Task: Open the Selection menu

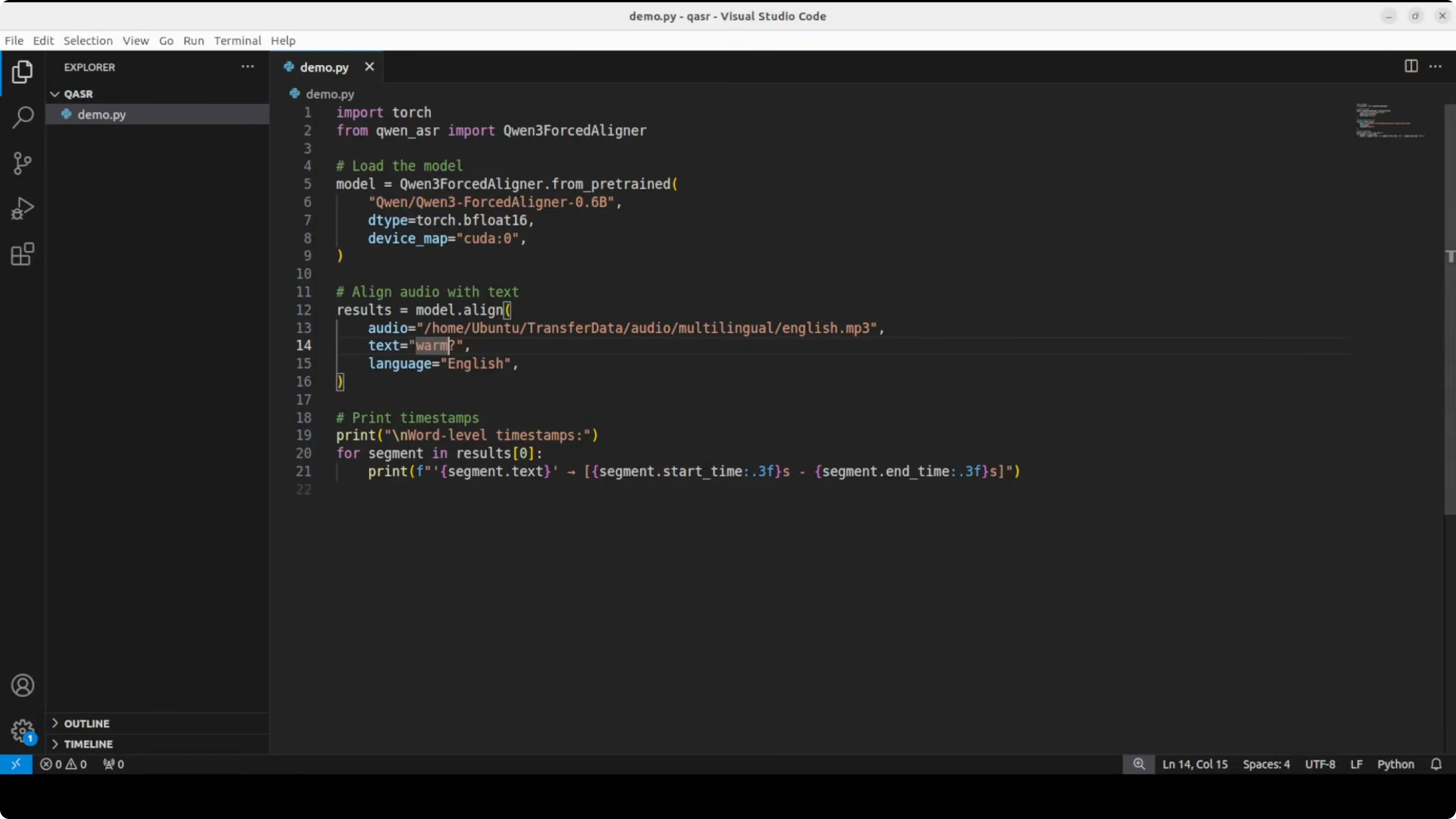Action: tap(87, 41)
